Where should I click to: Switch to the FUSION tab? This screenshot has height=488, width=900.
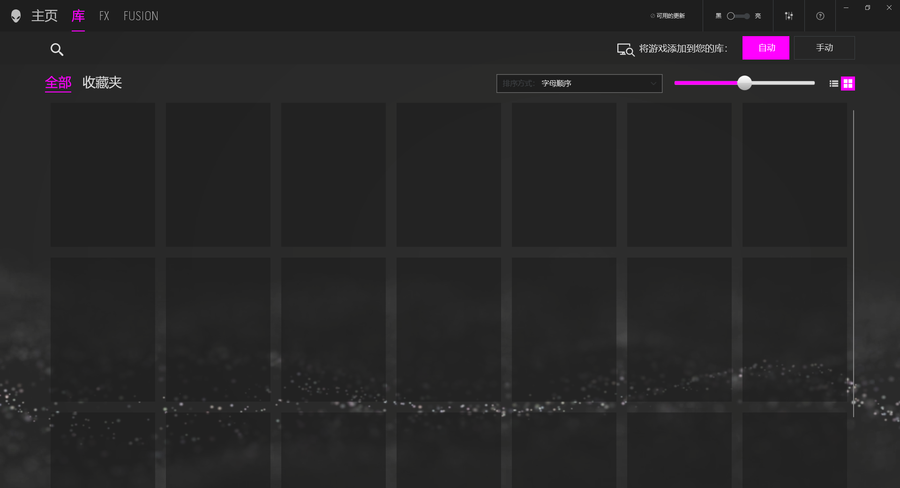141,16
